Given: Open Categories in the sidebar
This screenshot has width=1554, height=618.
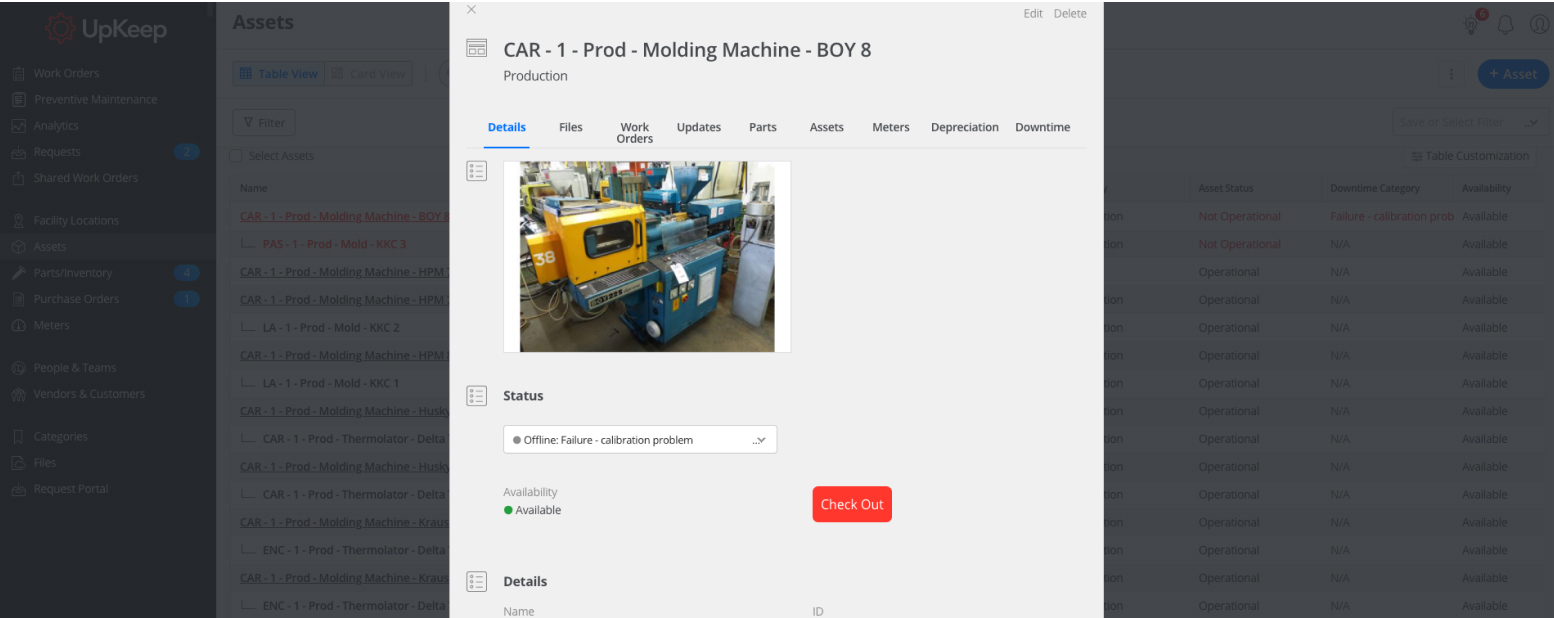Looking at the screenshot, I should pos(61,436).
